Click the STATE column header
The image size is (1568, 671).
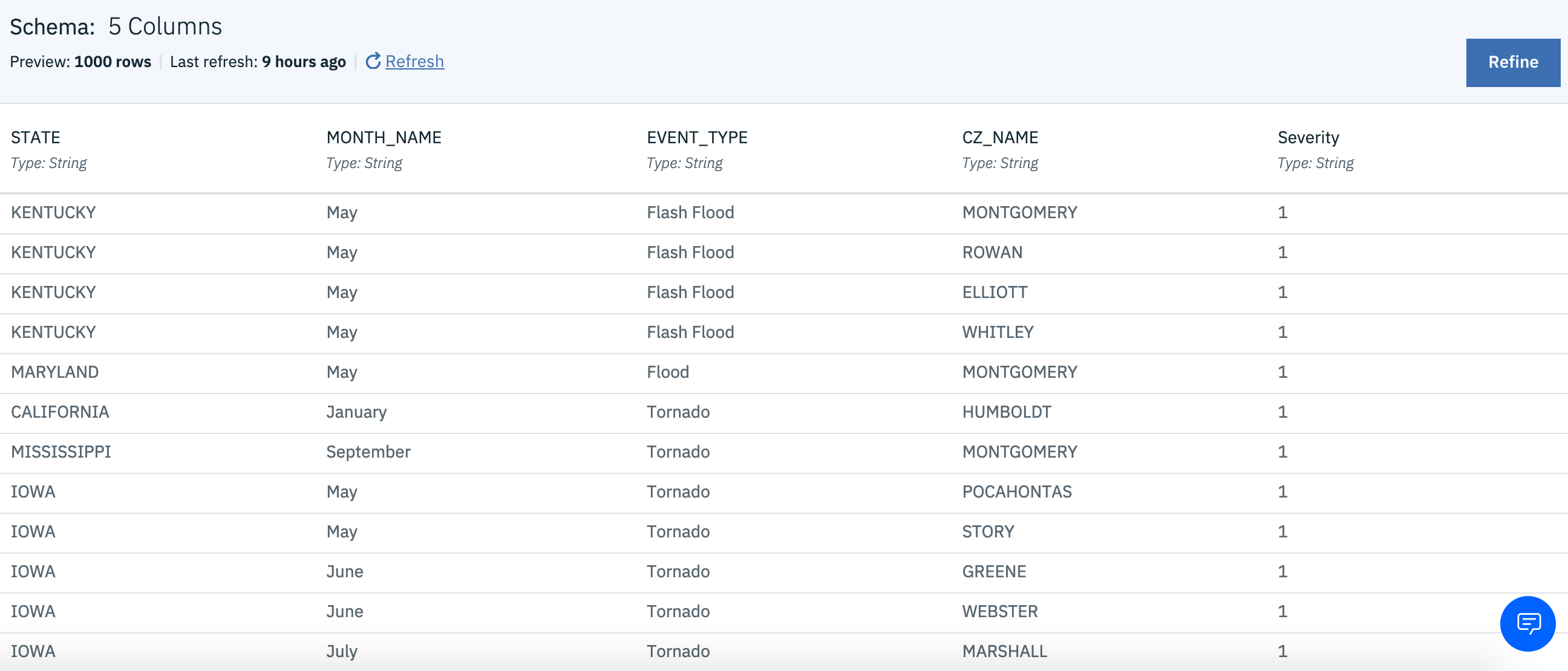[35, 137]
